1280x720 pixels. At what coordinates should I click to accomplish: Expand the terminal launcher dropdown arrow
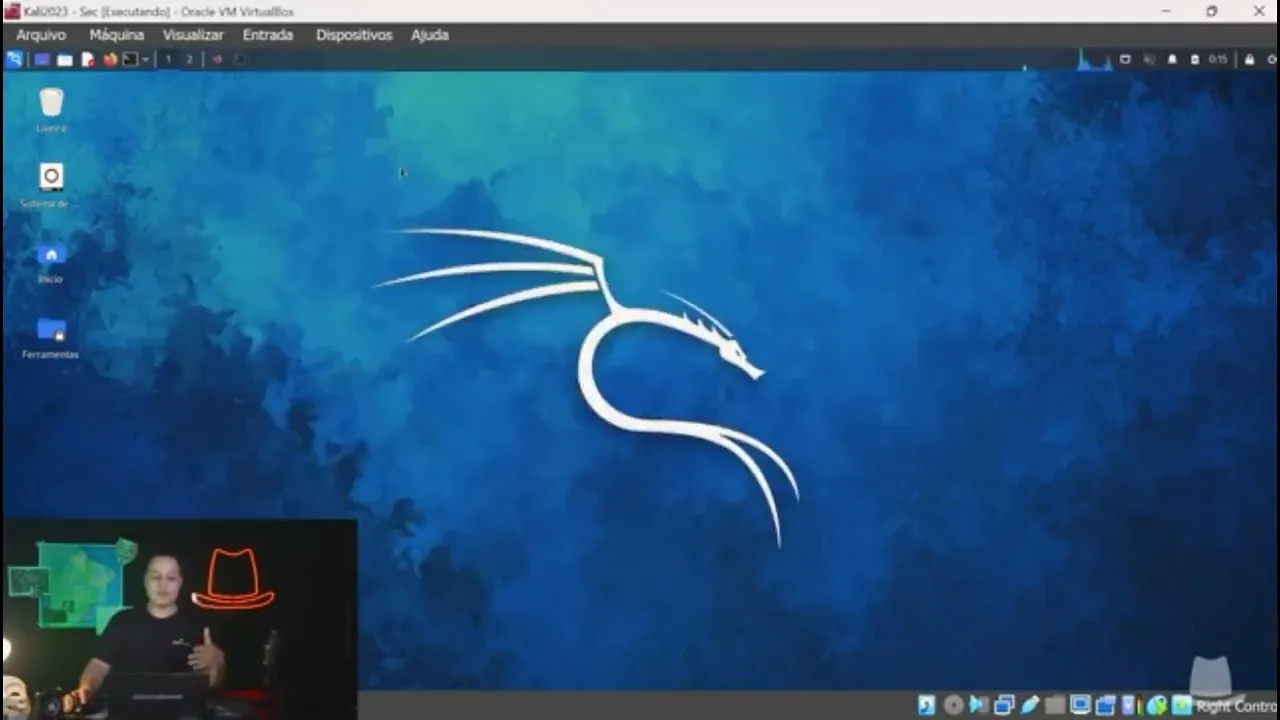pos(146,59)
